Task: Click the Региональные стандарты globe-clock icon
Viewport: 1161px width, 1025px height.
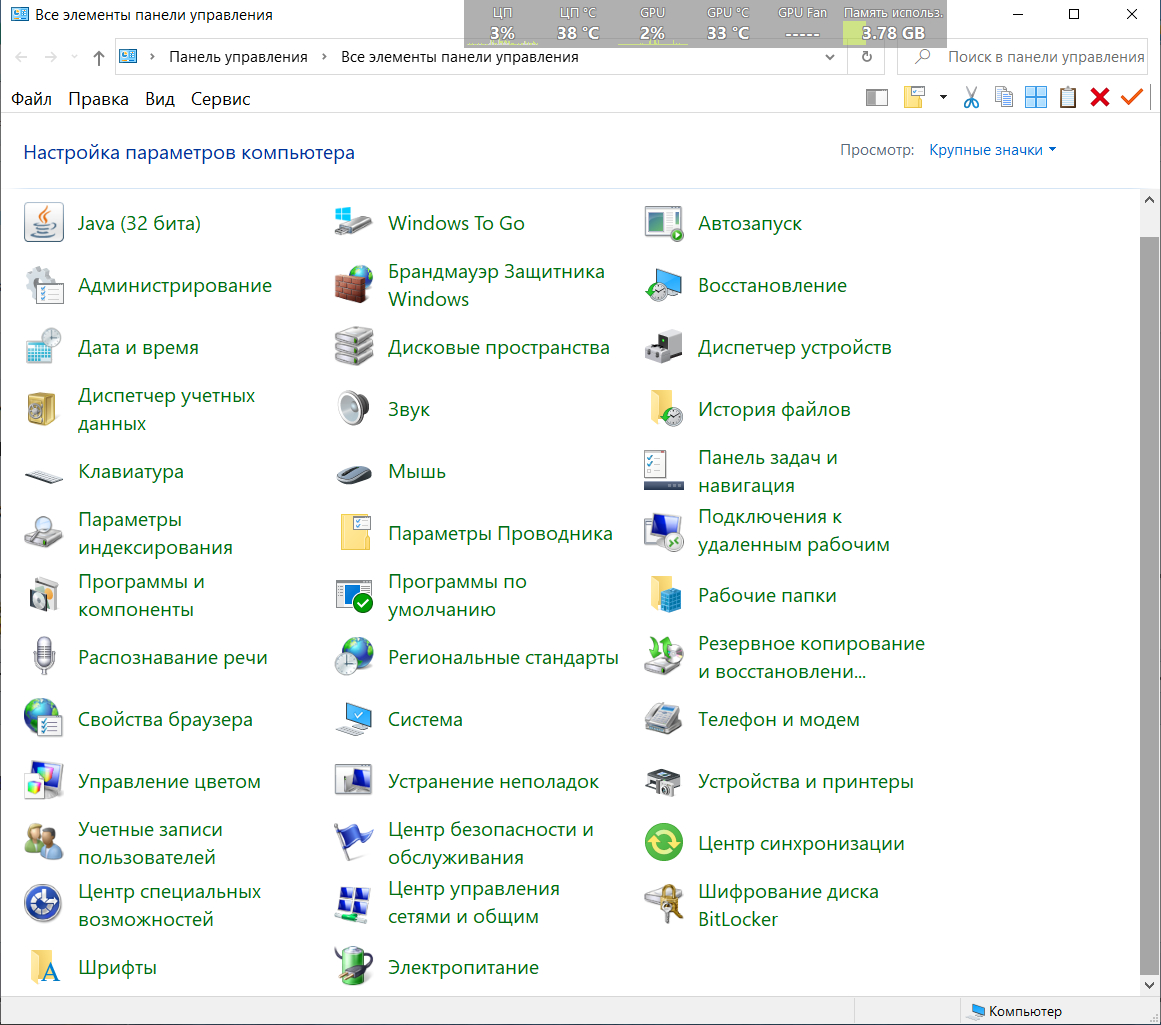Action: 354,657
